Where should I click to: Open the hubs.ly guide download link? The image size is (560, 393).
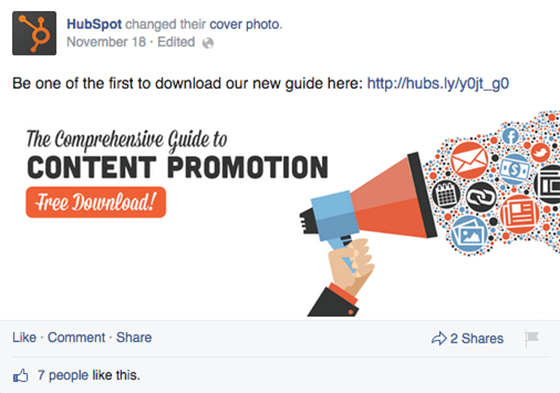tap(438, 84)
